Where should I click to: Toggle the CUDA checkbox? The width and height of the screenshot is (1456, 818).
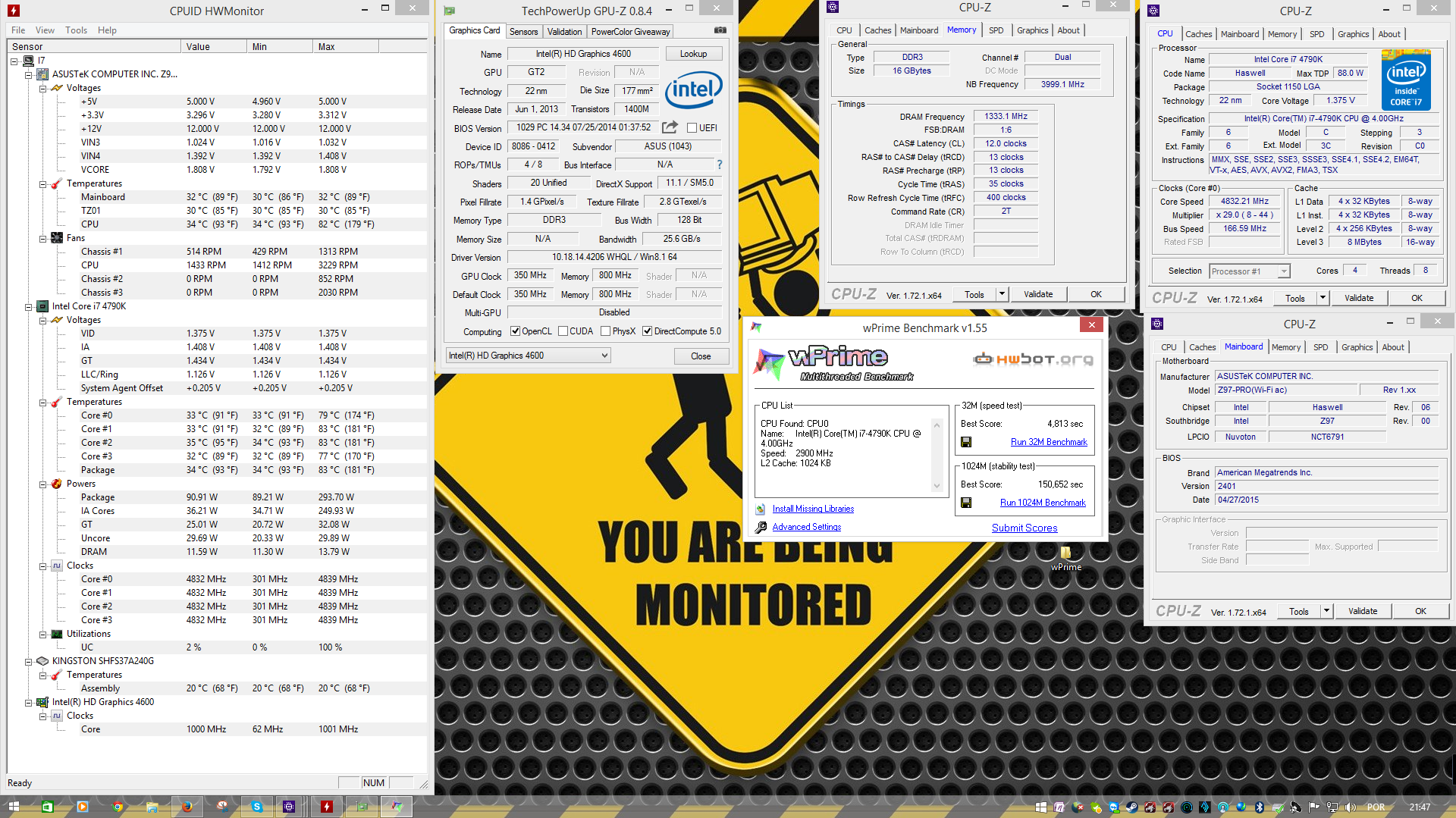pos(563,331)
